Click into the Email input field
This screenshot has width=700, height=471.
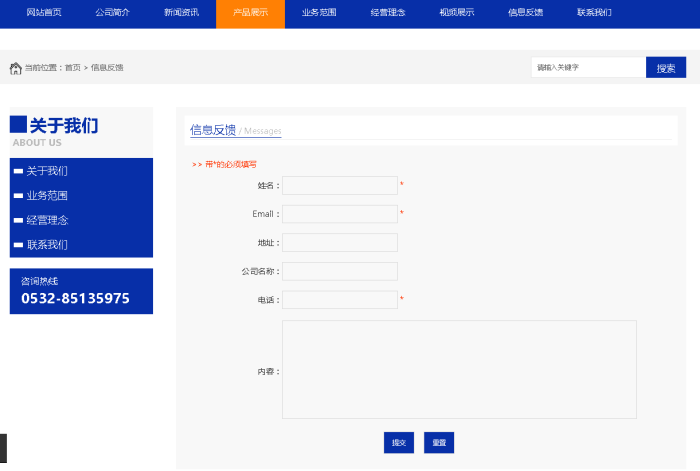[340, 214]
